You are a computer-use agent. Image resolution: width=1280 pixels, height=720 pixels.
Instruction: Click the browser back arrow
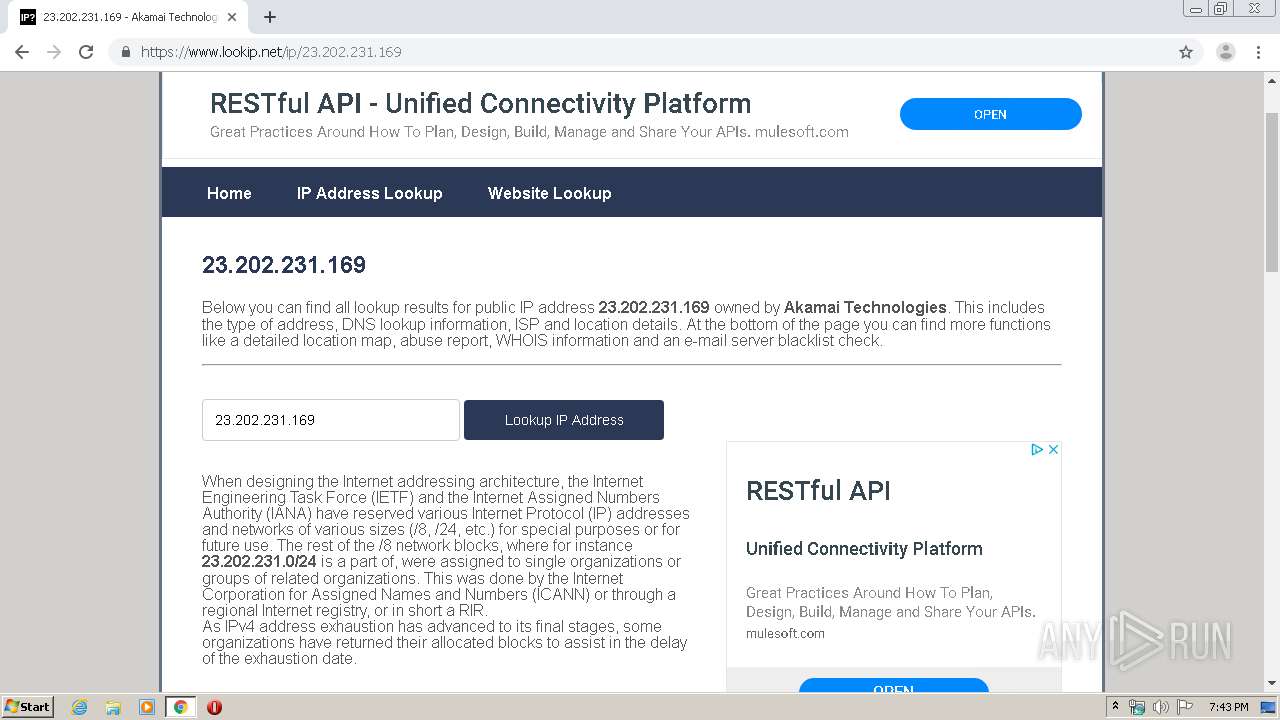pyautogui.click(x=22, y=52)
